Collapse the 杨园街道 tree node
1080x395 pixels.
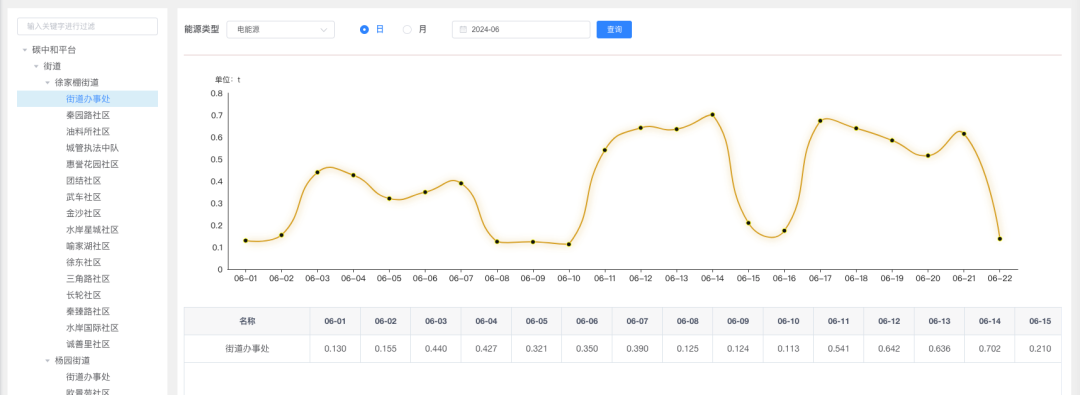tap(48, 361)
